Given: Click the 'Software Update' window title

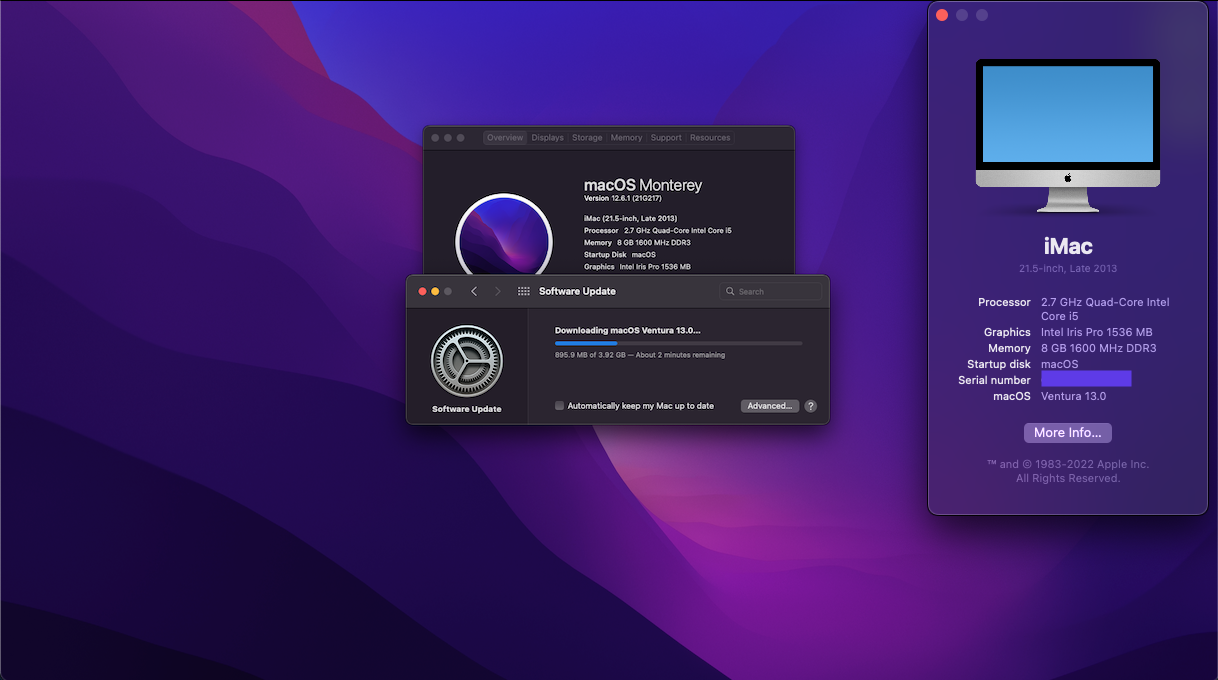Looking at the screenshot, I should (577, 291).
